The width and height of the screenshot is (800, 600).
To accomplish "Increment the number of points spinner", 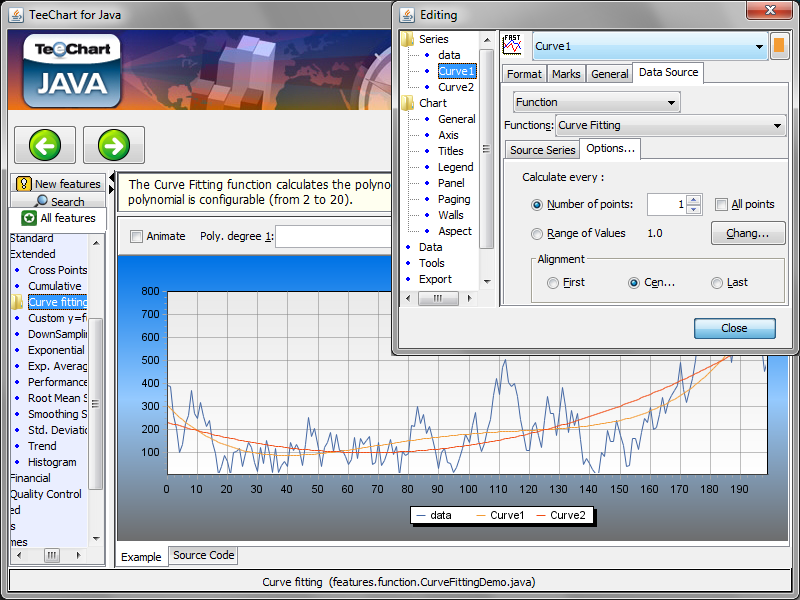I will click(693, 199).
